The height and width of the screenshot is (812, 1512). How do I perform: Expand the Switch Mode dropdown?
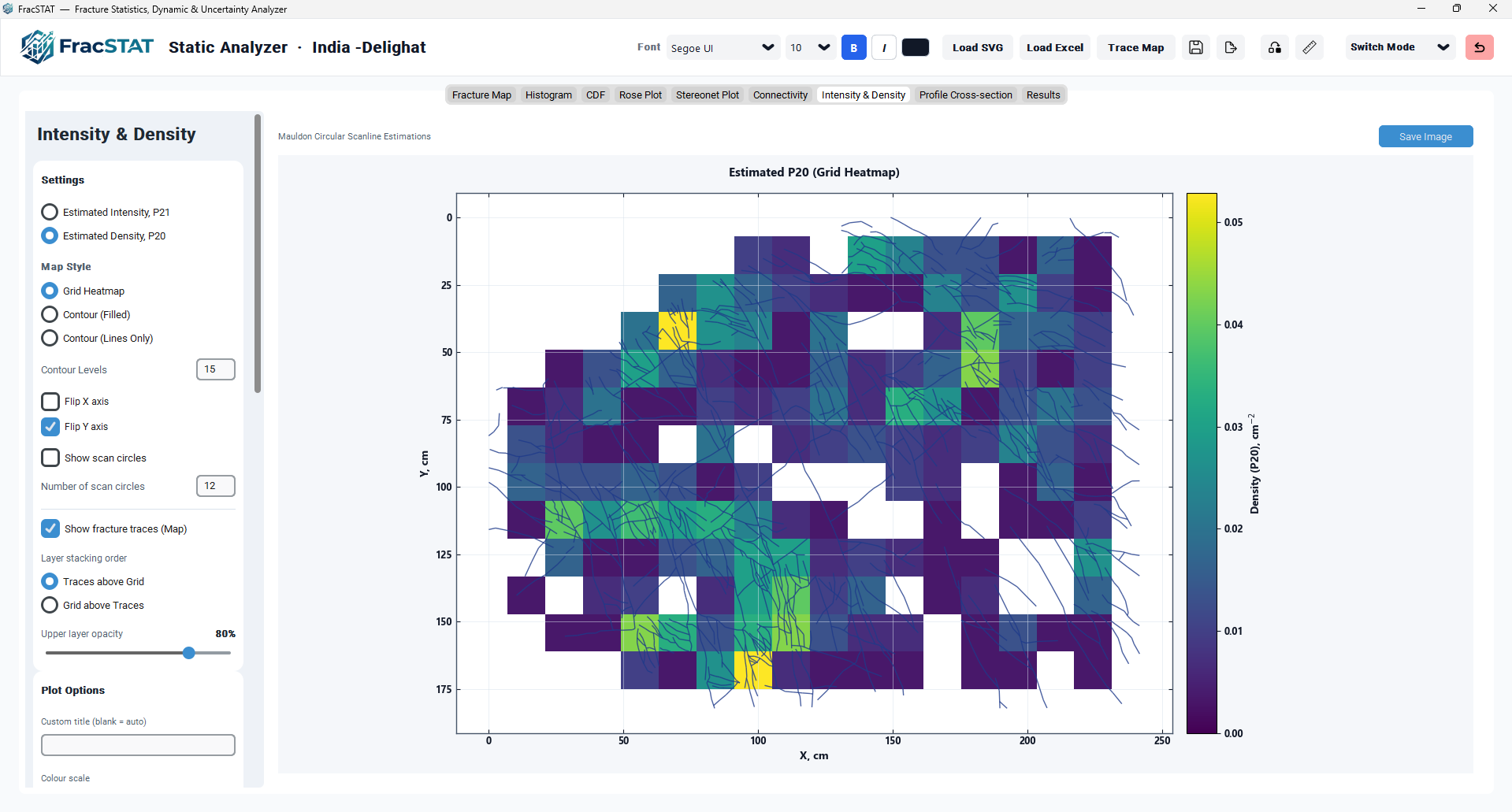[x=1399, y=47]
